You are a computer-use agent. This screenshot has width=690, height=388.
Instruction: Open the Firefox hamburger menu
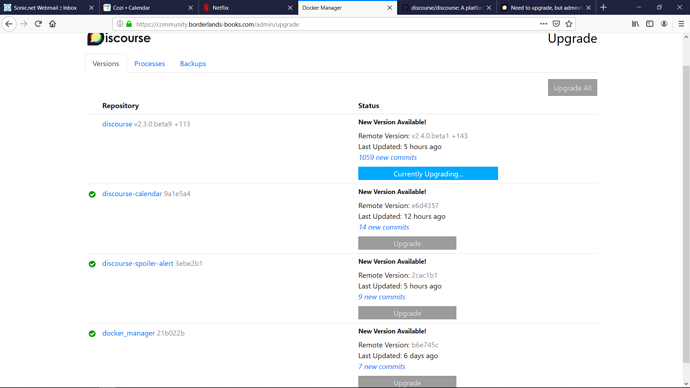click(681, 24)
